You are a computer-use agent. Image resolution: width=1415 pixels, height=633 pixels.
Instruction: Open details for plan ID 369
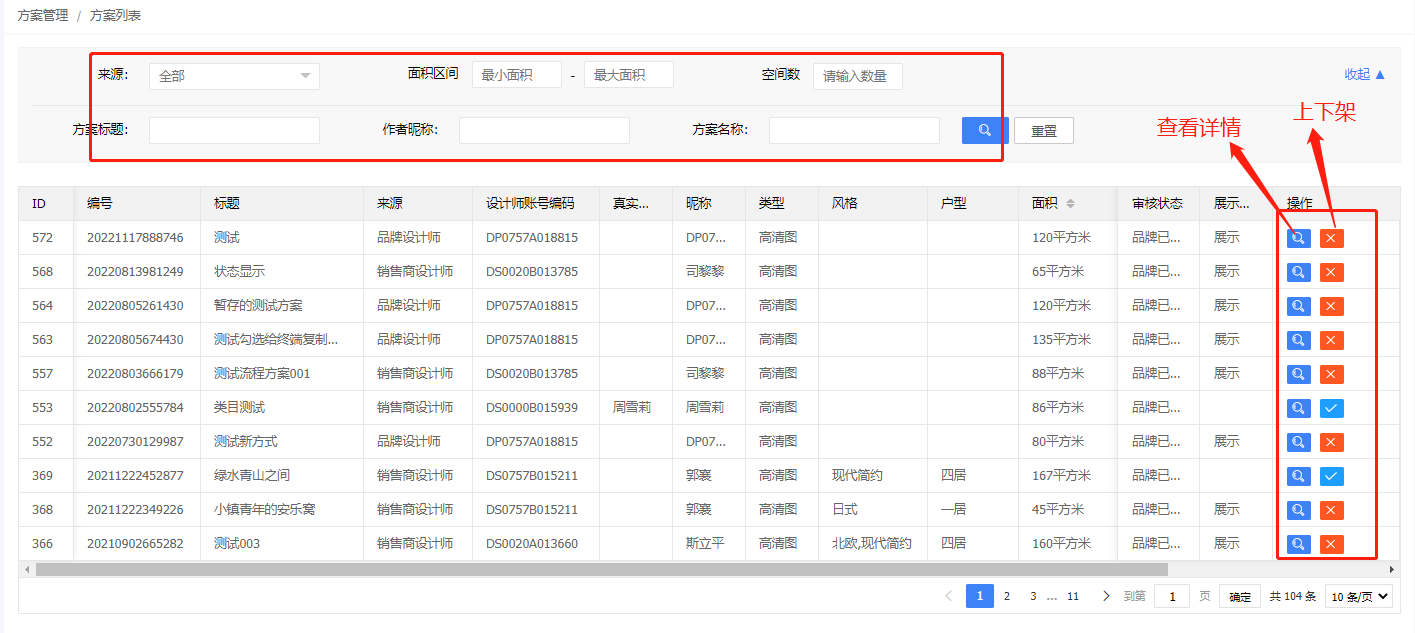[1298, 476]
